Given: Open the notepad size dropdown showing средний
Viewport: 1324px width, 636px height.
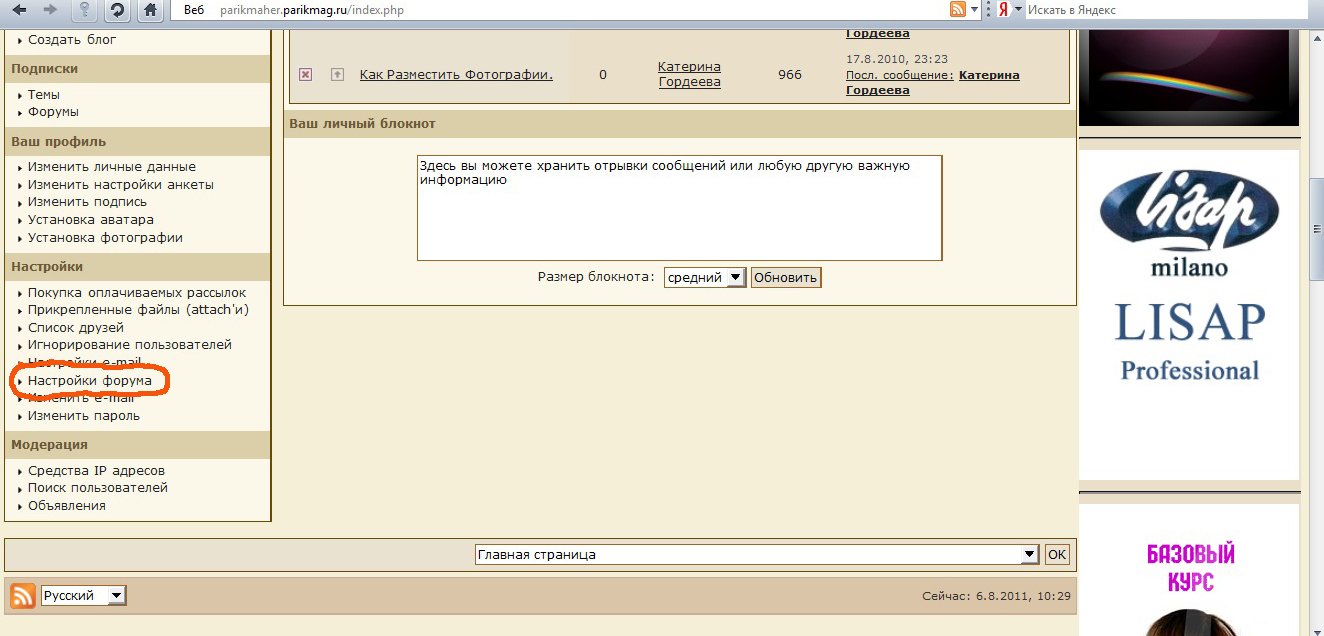Looking at the screenshot, I should coord(705,277).
